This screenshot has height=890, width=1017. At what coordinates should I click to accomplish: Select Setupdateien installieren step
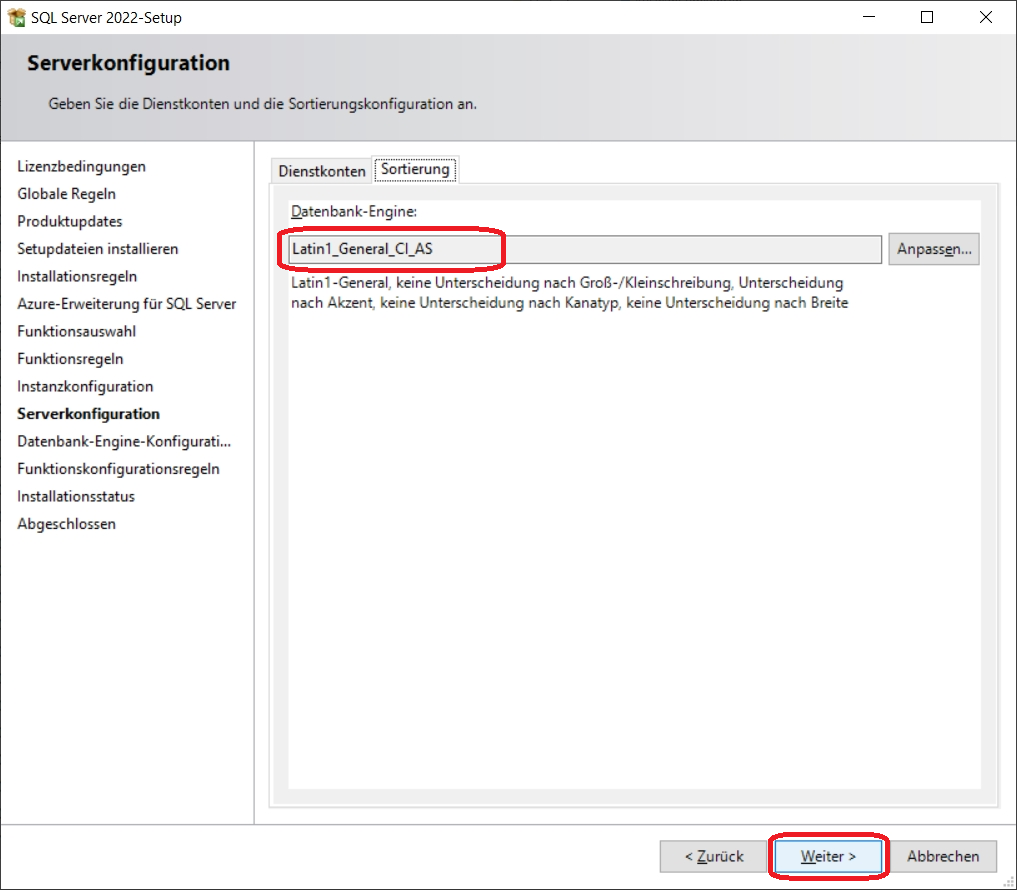coord(97,248)
